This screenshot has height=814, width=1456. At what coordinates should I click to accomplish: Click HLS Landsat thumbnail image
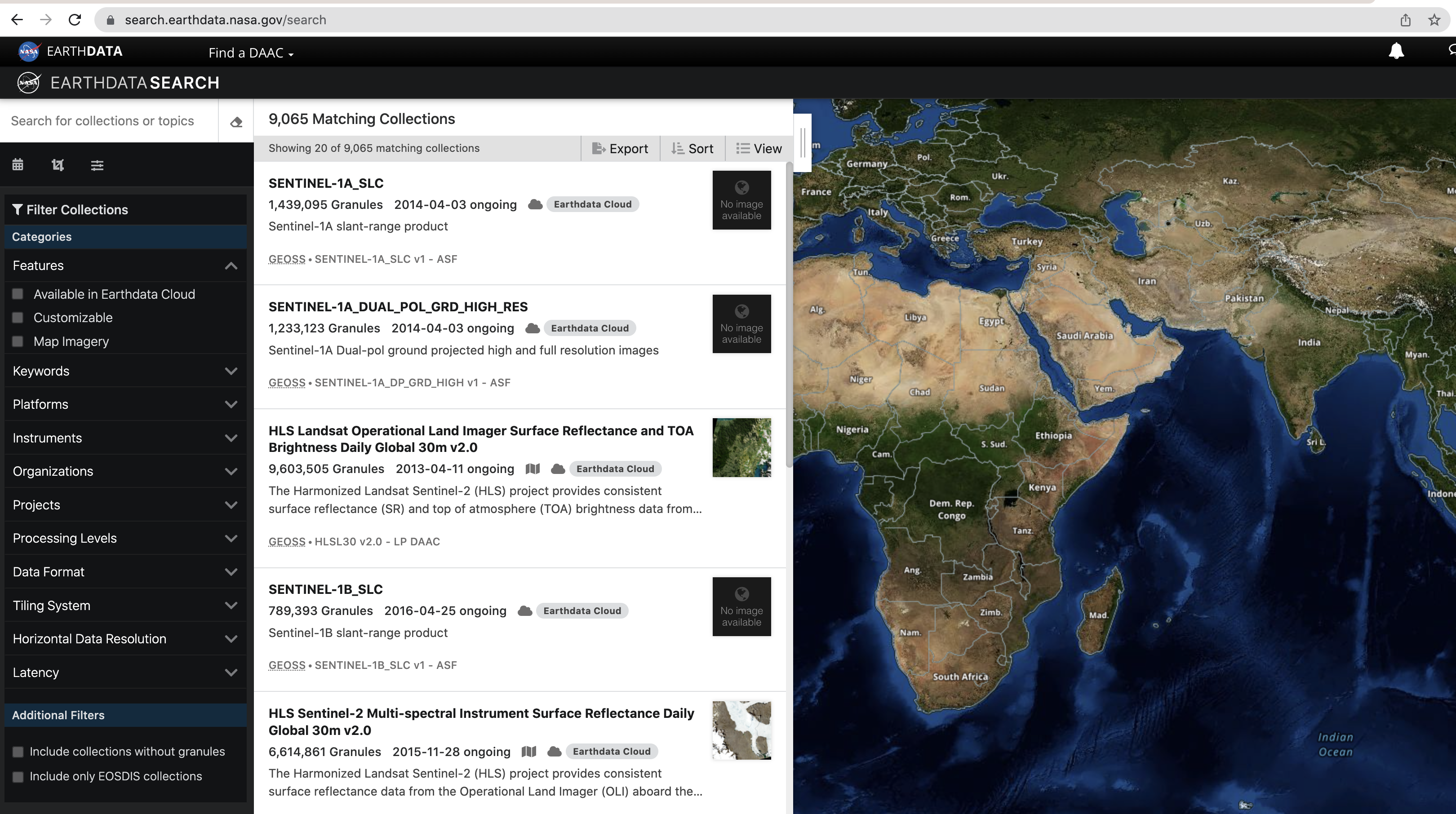point(741,447)
